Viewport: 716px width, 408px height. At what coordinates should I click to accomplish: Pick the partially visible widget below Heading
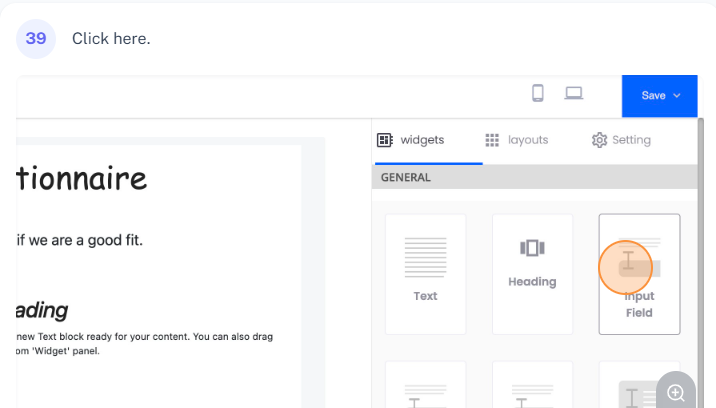532,386
